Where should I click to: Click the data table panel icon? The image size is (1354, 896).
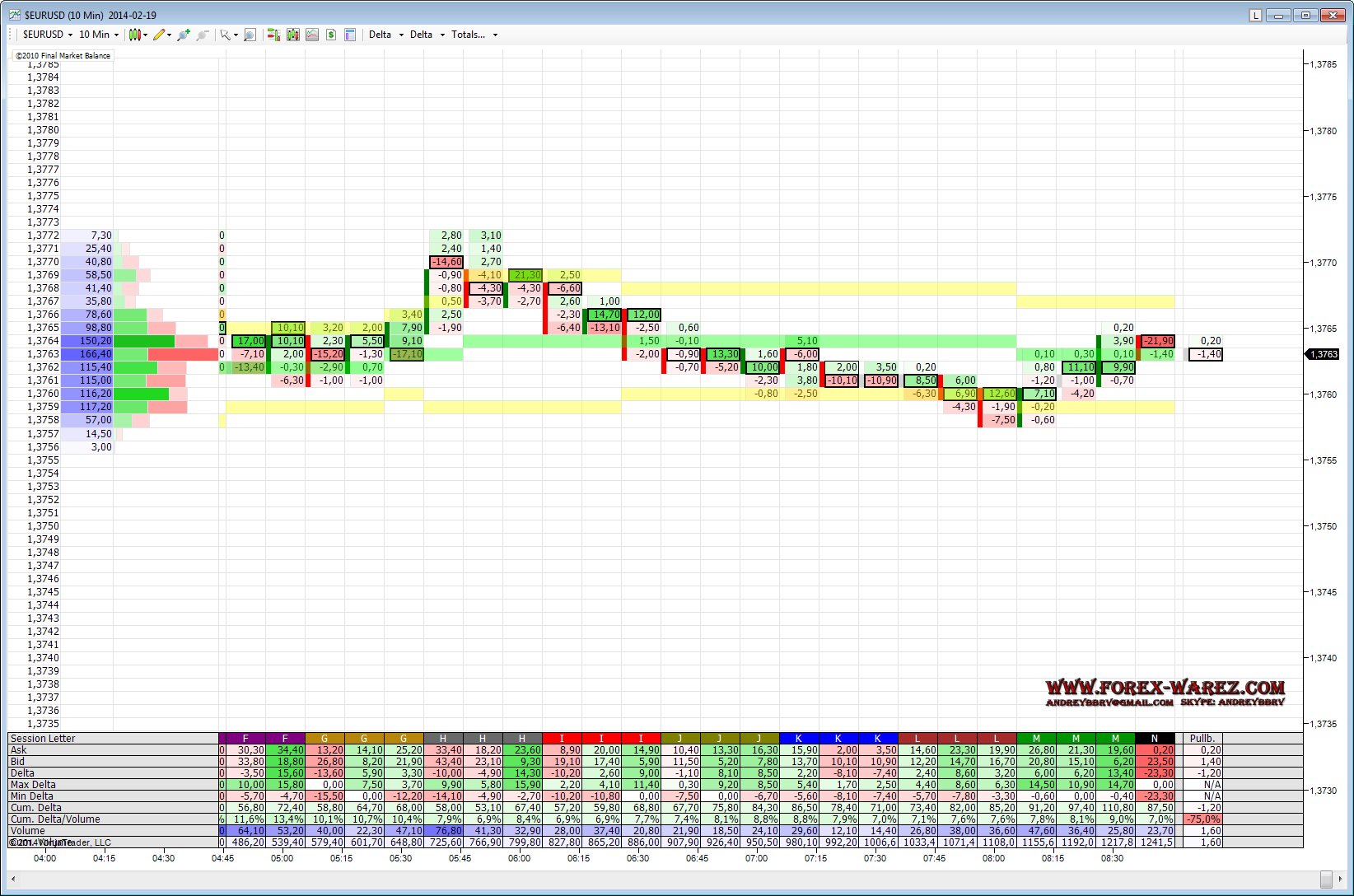(x=350, y=35)
